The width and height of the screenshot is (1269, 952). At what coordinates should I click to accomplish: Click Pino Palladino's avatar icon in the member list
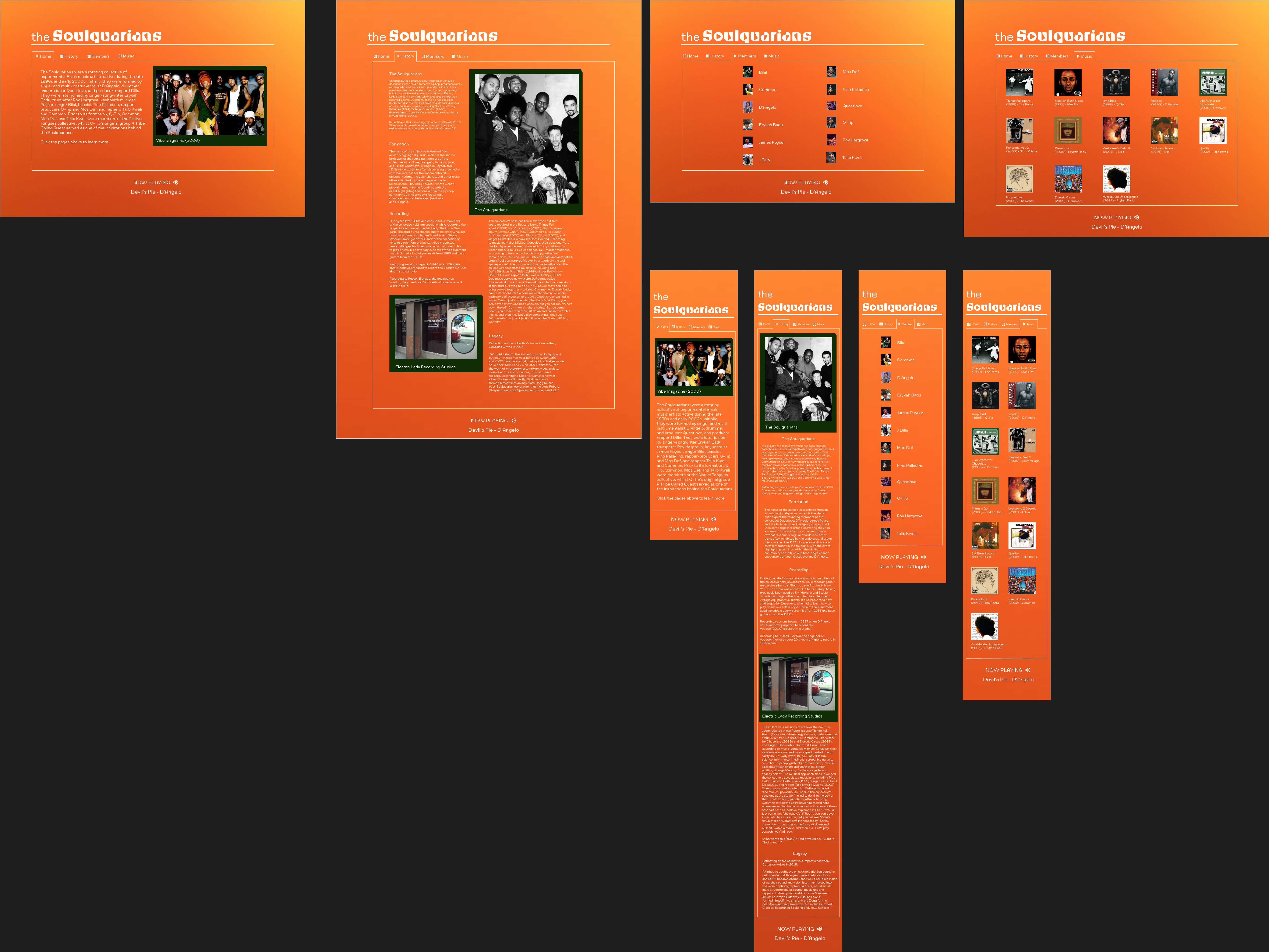pos(832,89)
